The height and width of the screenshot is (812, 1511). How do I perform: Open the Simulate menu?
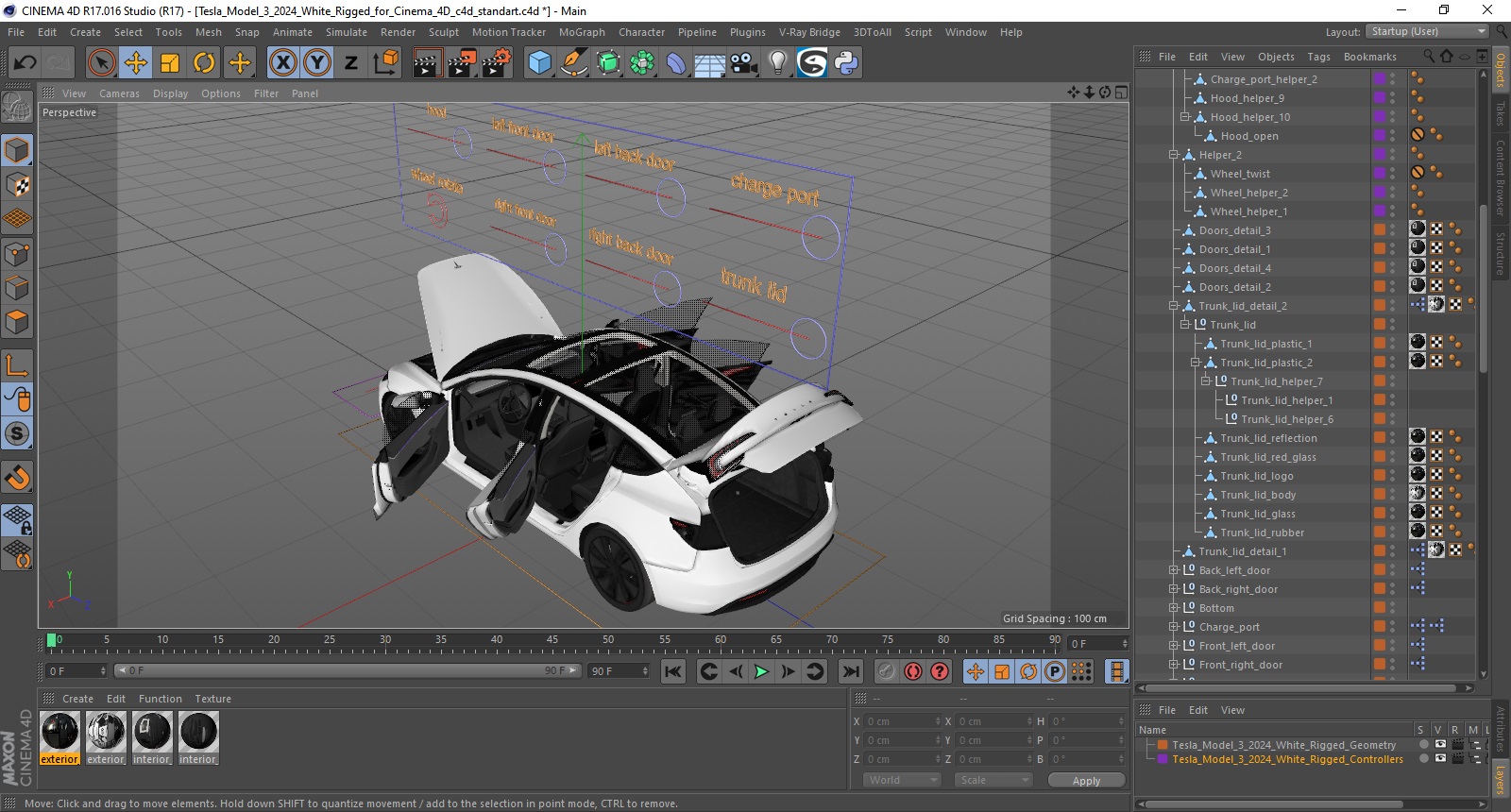(x=347, y=32)
